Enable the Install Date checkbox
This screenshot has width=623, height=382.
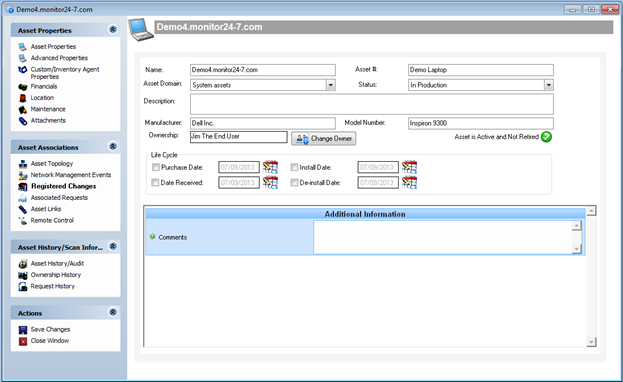[x=294, y=167]
